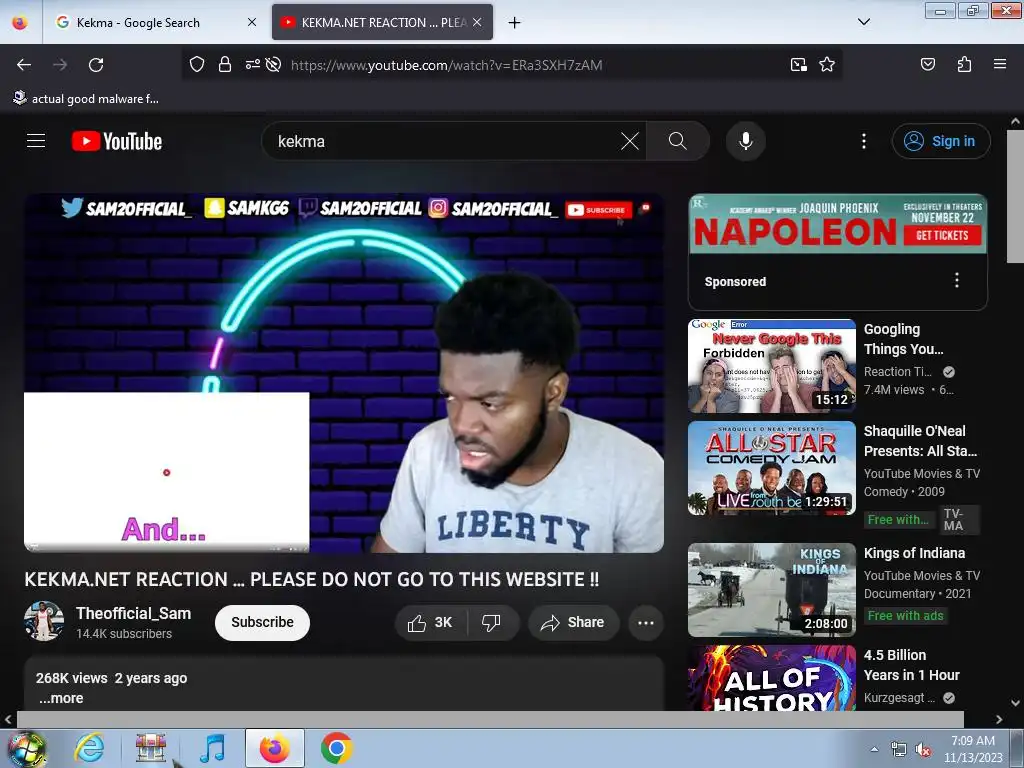
Task: Open Shaquille O'Neal Presents video title
Action: tap(920, 441)
